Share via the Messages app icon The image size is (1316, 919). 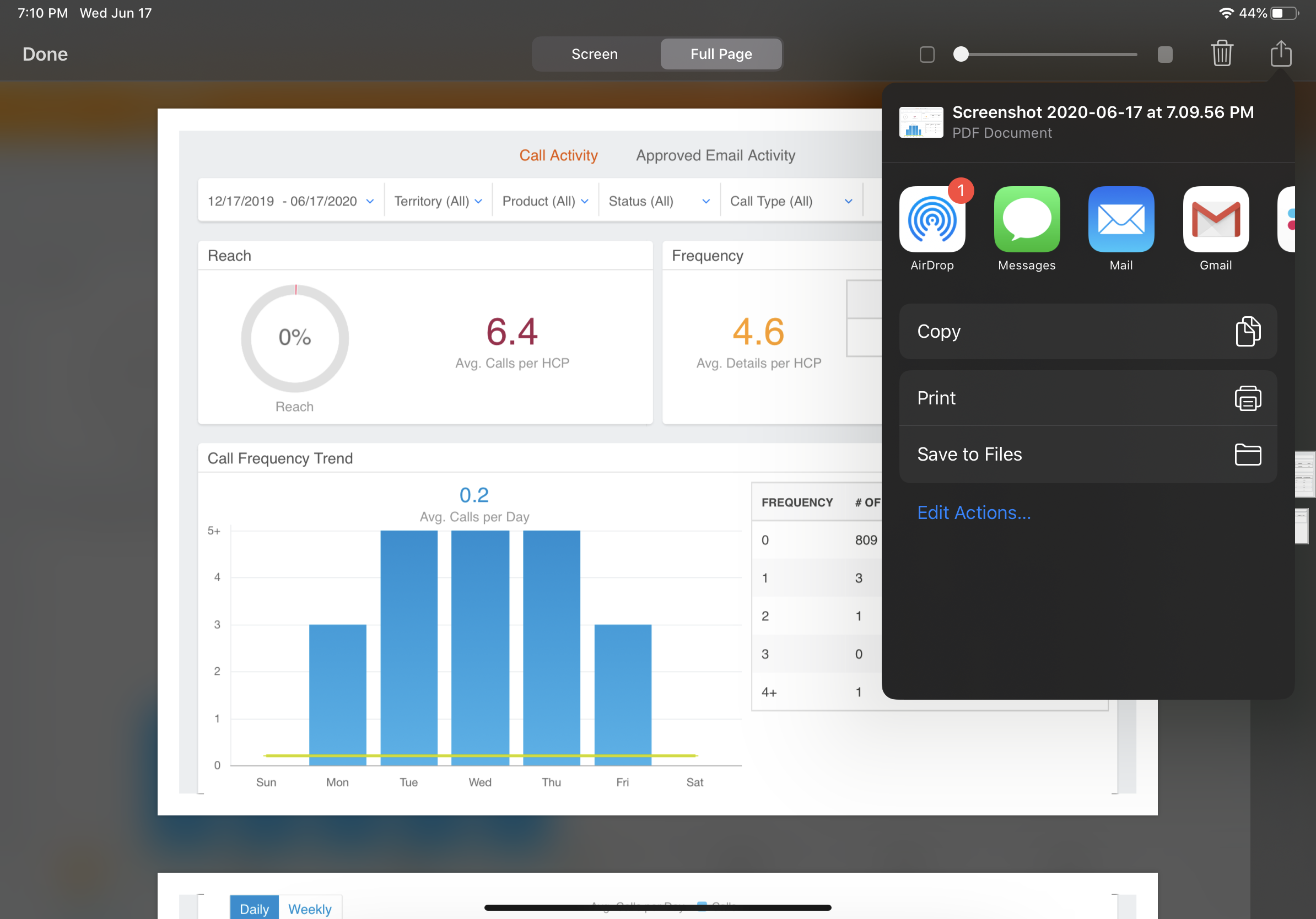coord(1027,219)
